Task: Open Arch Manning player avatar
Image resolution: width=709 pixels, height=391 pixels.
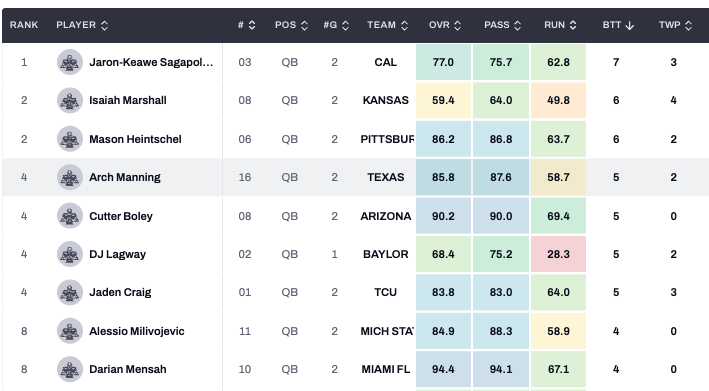Action: (x=70, y=177)
